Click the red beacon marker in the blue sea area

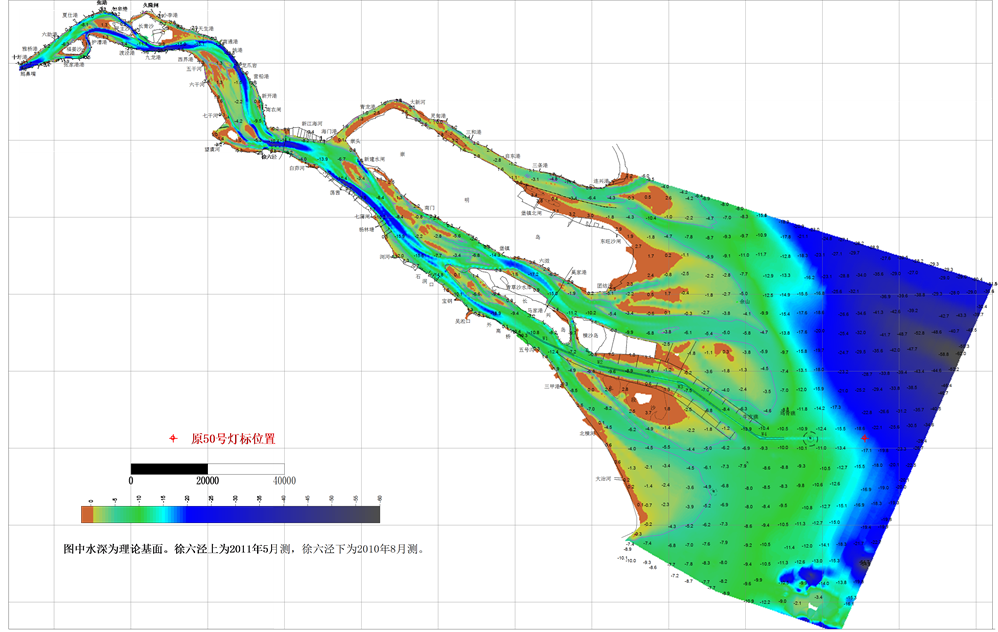(864, 438)
